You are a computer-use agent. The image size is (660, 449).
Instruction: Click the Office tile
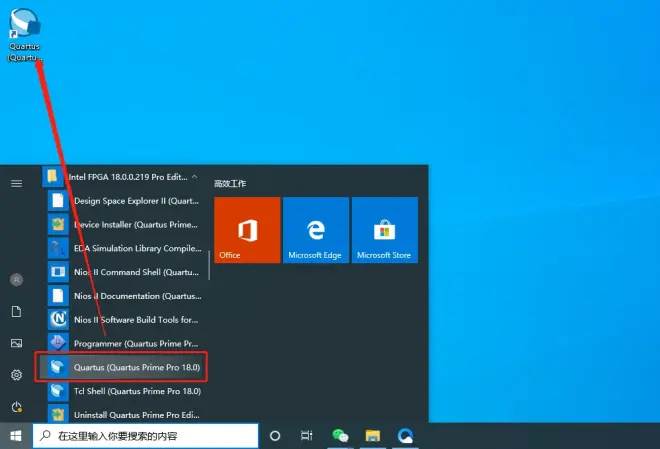(247, 230)
